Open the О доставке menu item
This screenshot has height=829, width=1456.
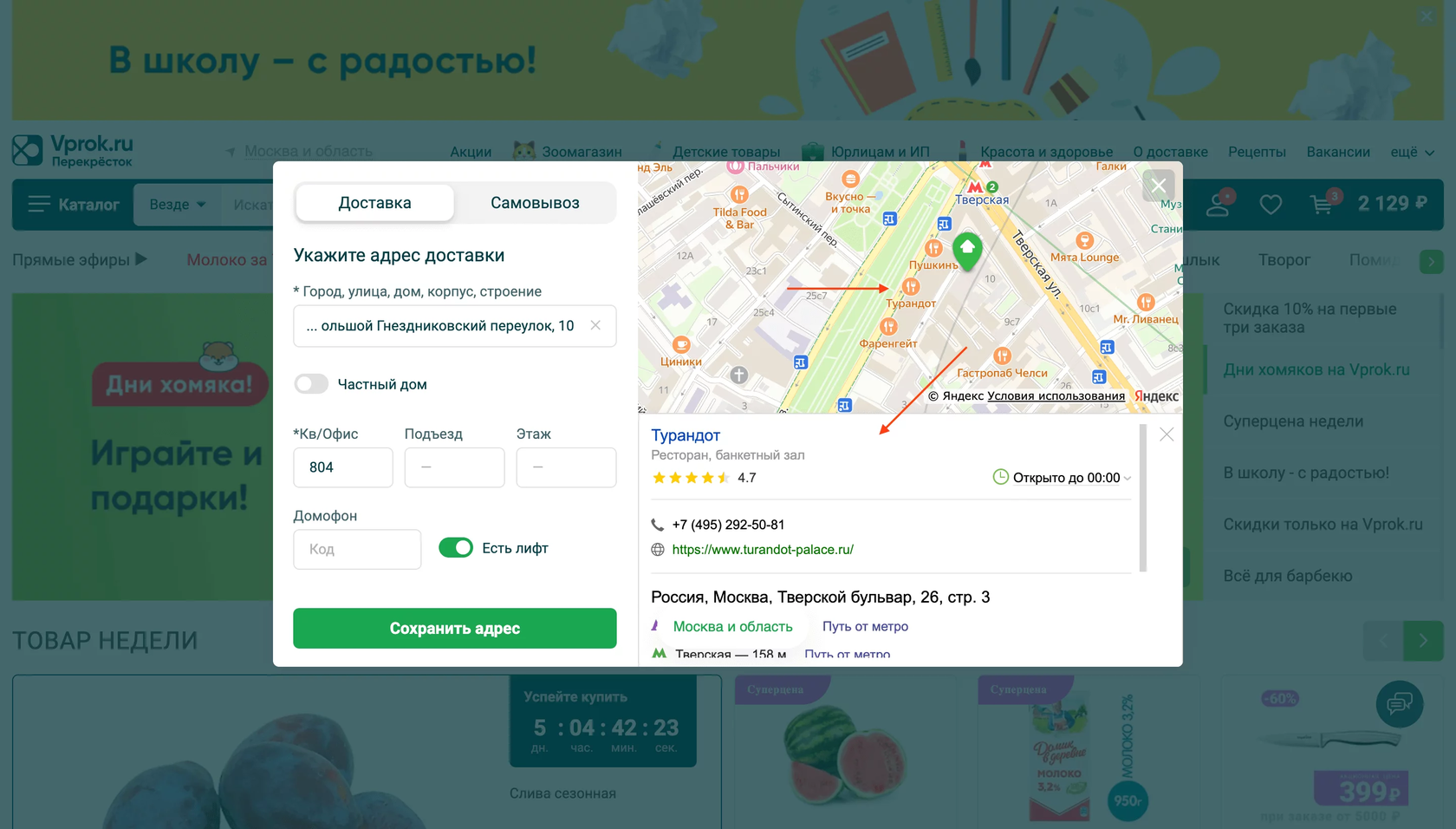coord(1171,152)
